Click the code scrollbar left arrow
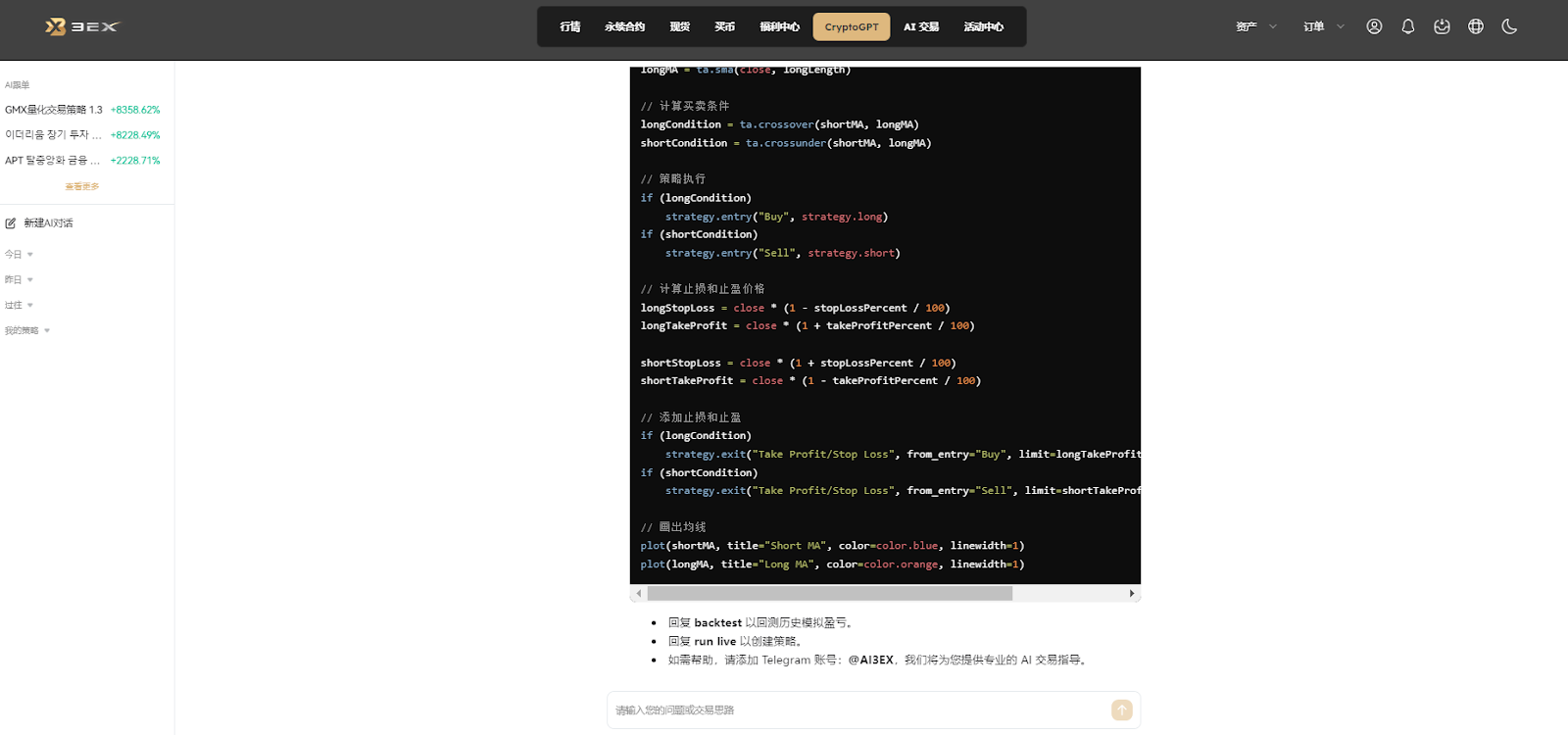Image resolution: width=1568 pixels, height=735 pixels. click(x=639, y=594)
